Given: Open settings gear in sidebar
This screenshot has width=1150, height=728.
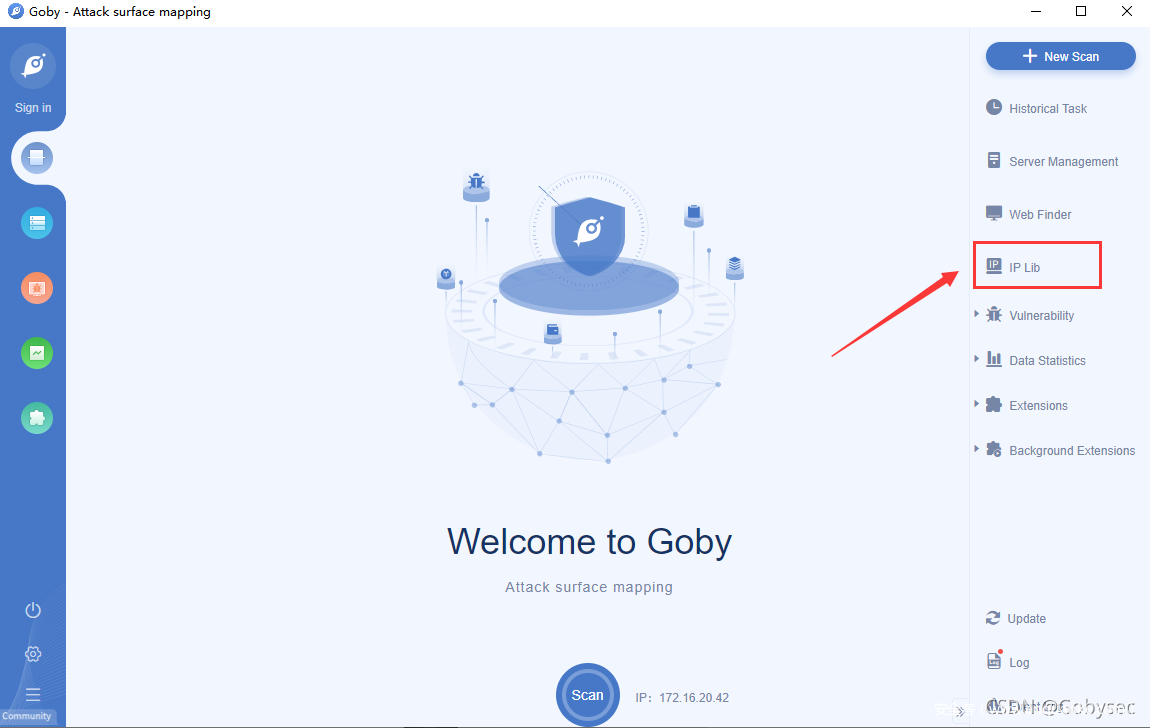Looking at the screenshot, I should 33,654.
